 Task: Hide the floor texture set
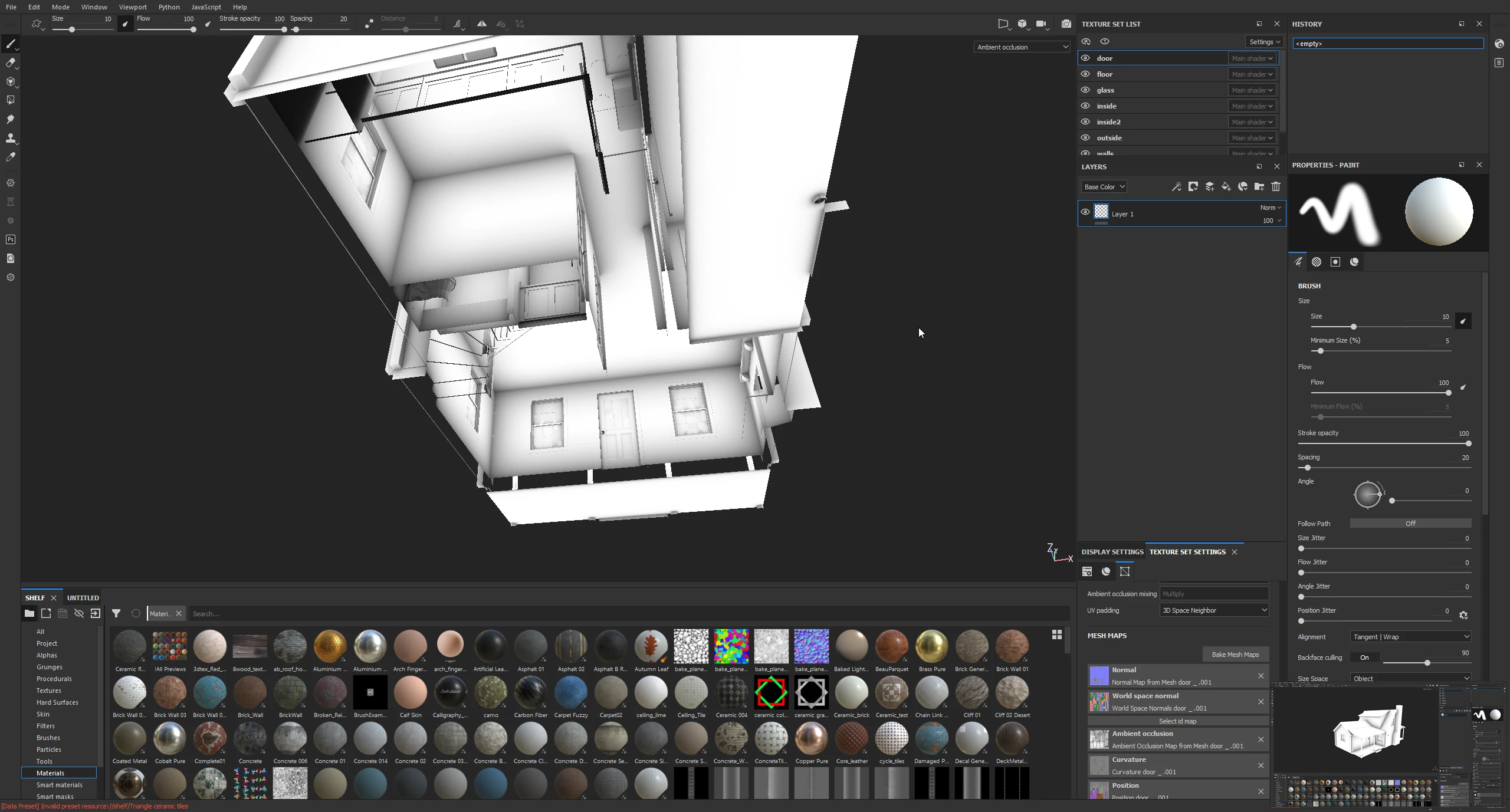point(1085,74)
